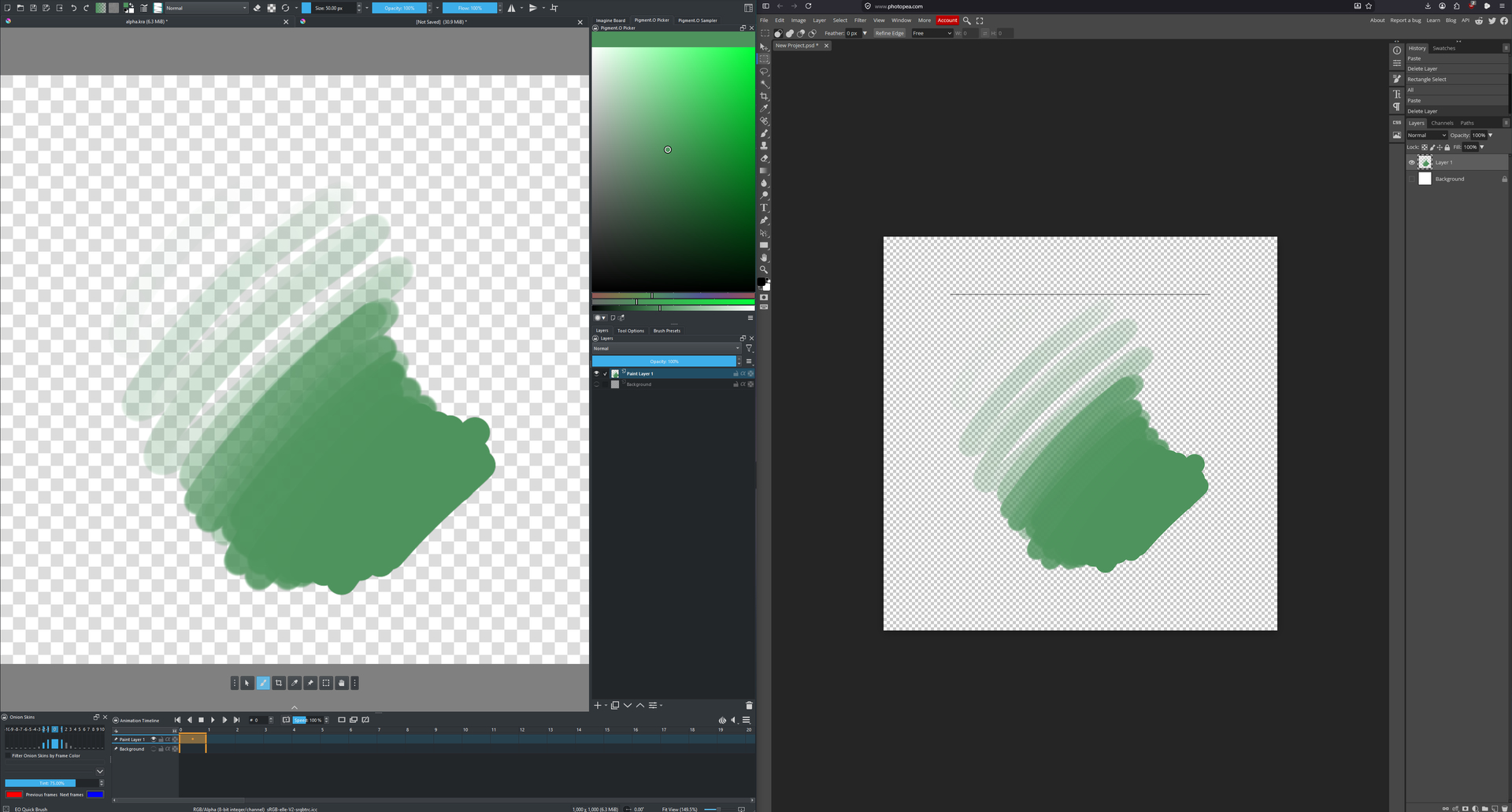
Task: Switch to the Swatches tab
Action: tap(1443, 48)
